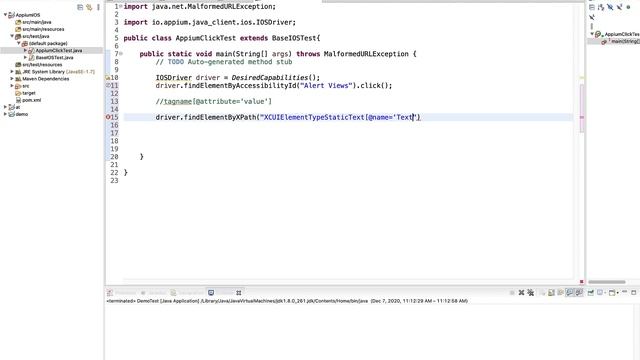Expand JRE System Library node
The image size is (640, 360).
12,72
